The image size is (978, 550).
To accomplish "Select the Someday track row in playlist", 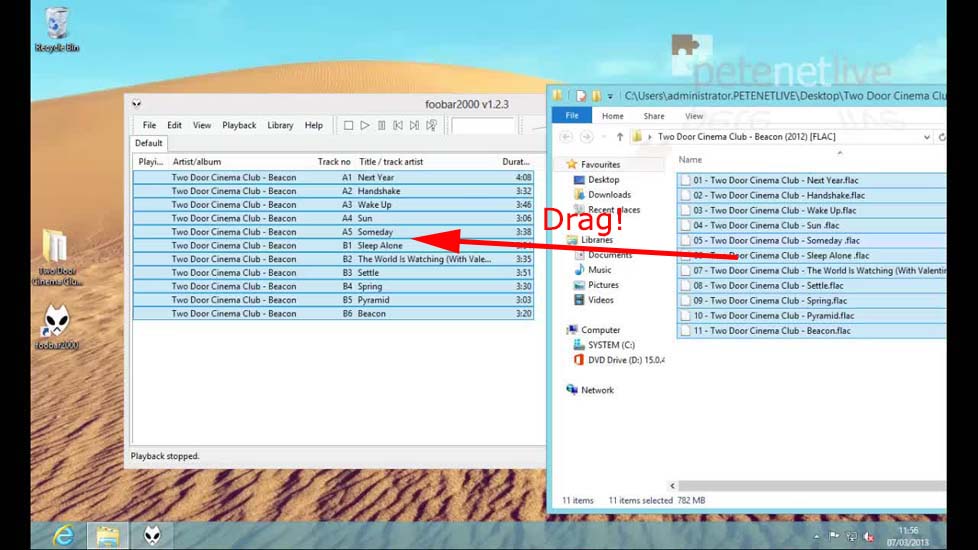I will pos(333,232).
